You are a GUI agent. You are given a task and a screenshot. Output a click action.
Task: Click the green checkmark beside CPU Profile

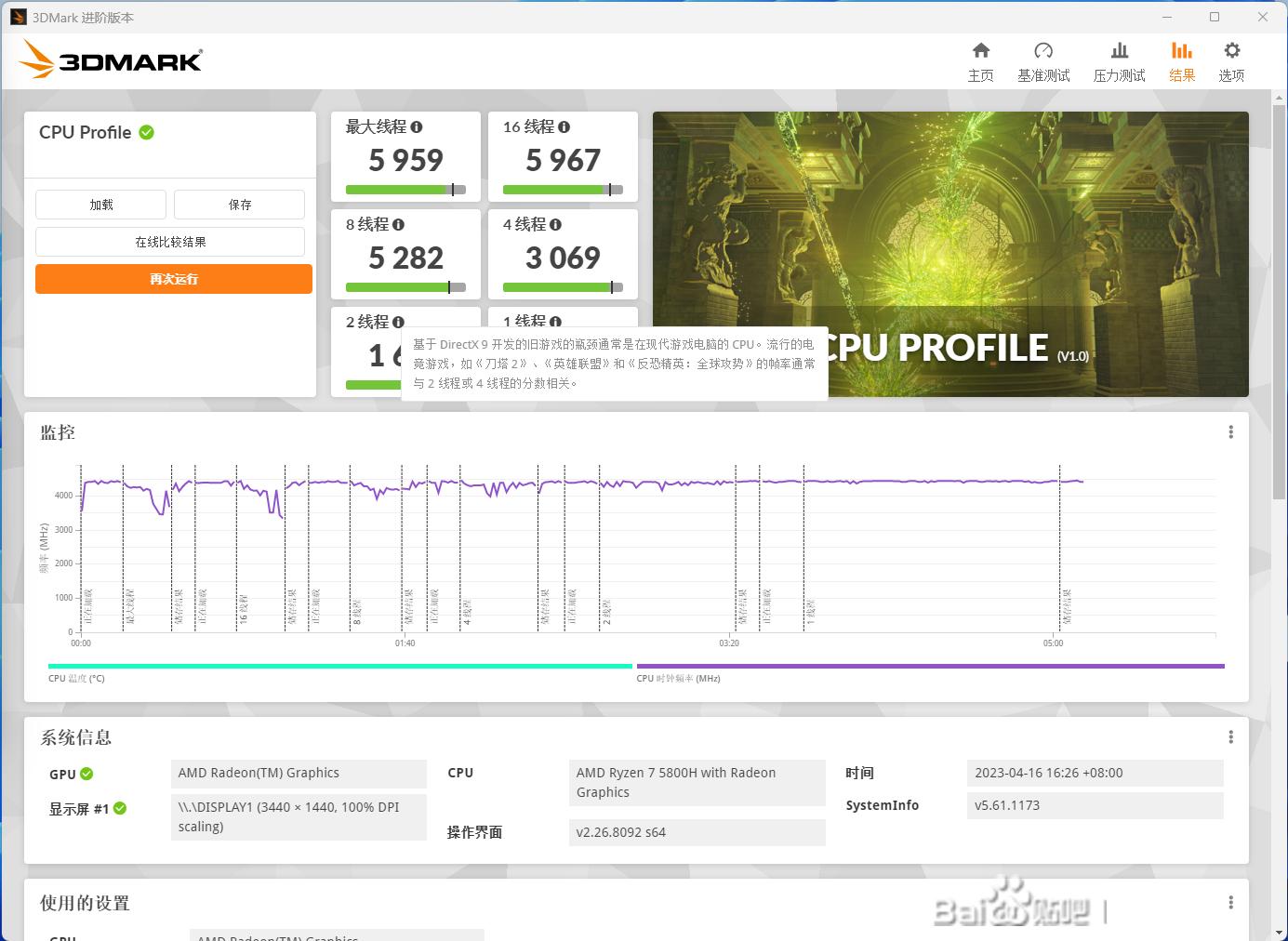tap(147, 132)
